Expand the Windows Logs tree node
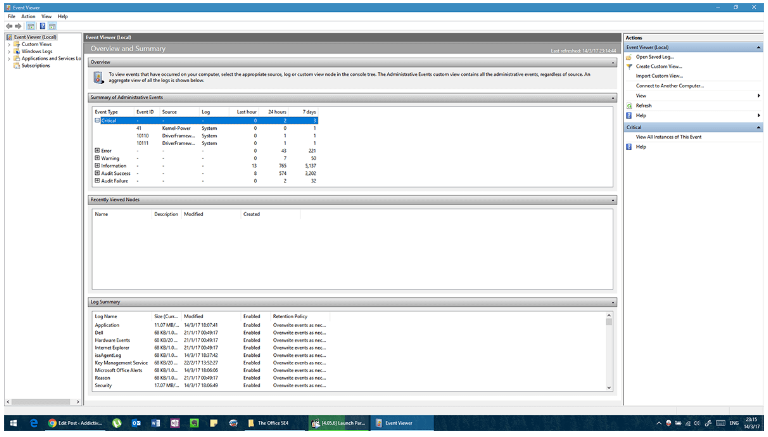 pos(9,51)
